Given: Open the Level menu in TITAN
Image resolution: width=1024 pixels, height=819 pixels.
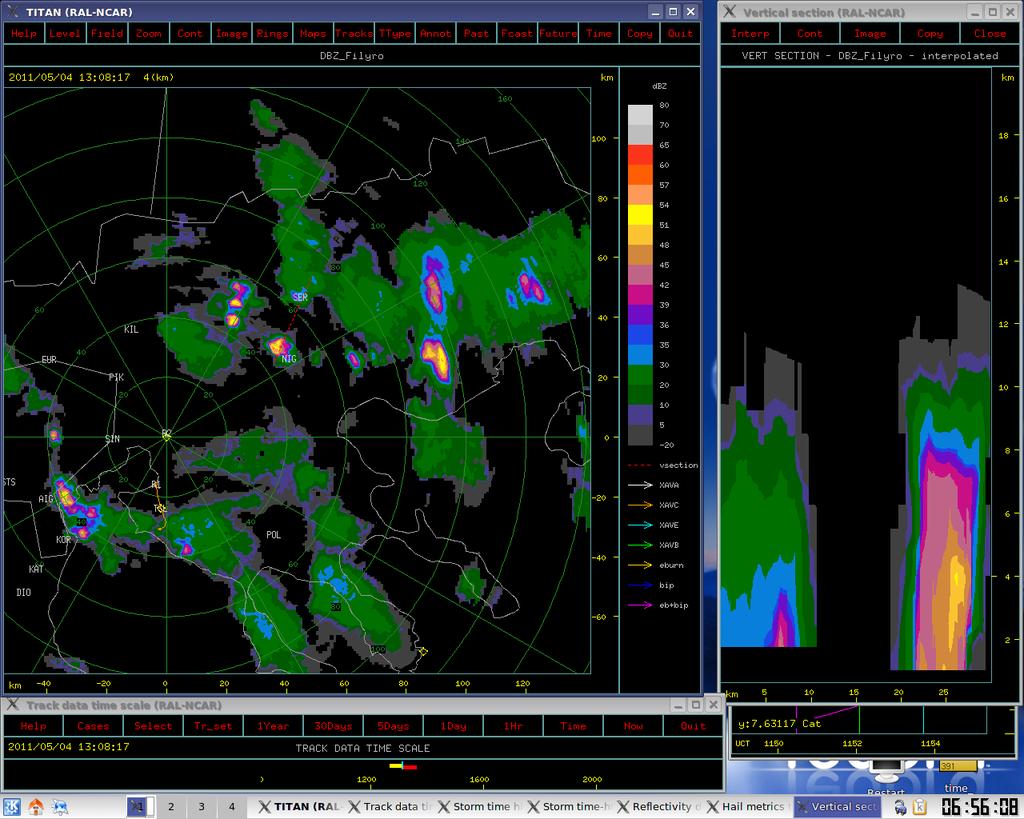Looking at the screenshot, I should coord(65,33).
